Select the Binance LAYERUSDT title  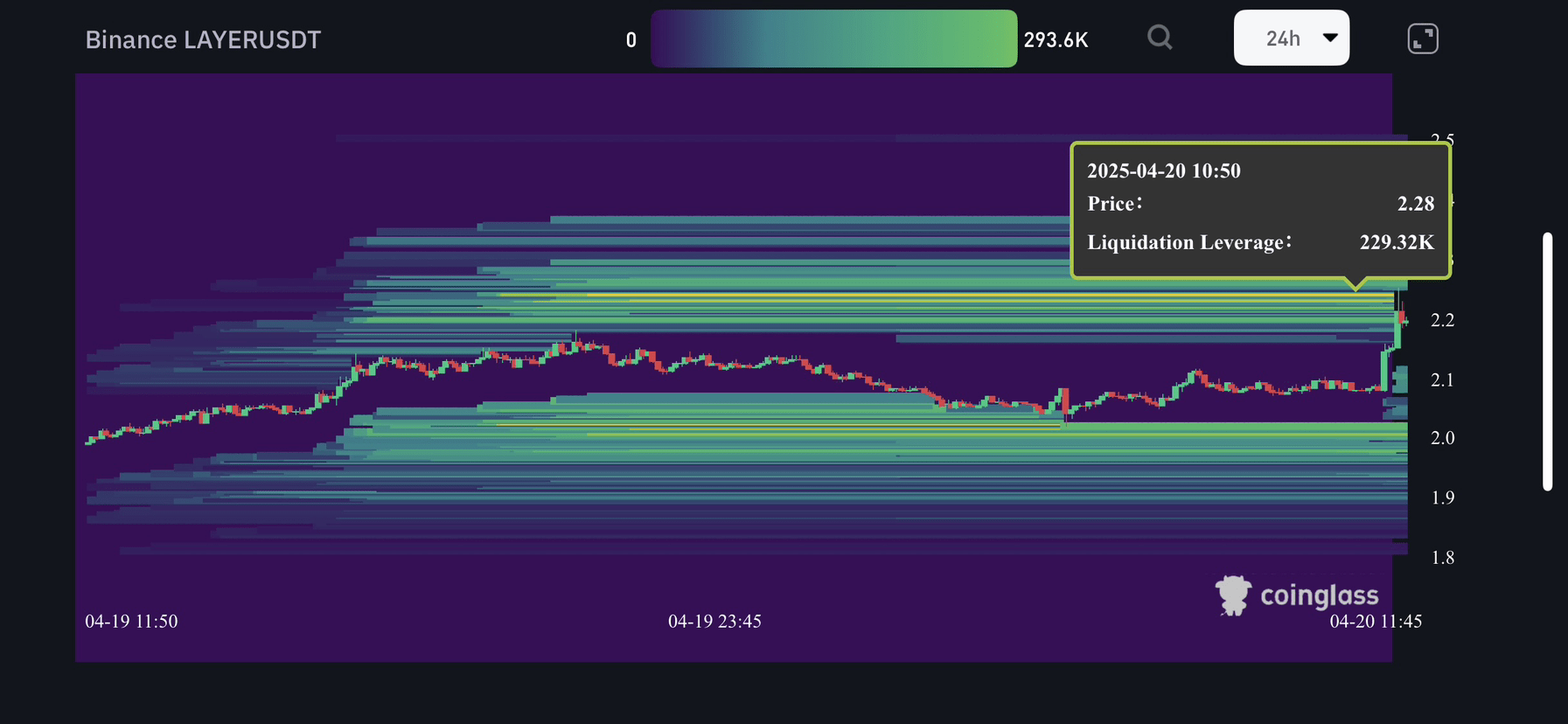(203, 40)
